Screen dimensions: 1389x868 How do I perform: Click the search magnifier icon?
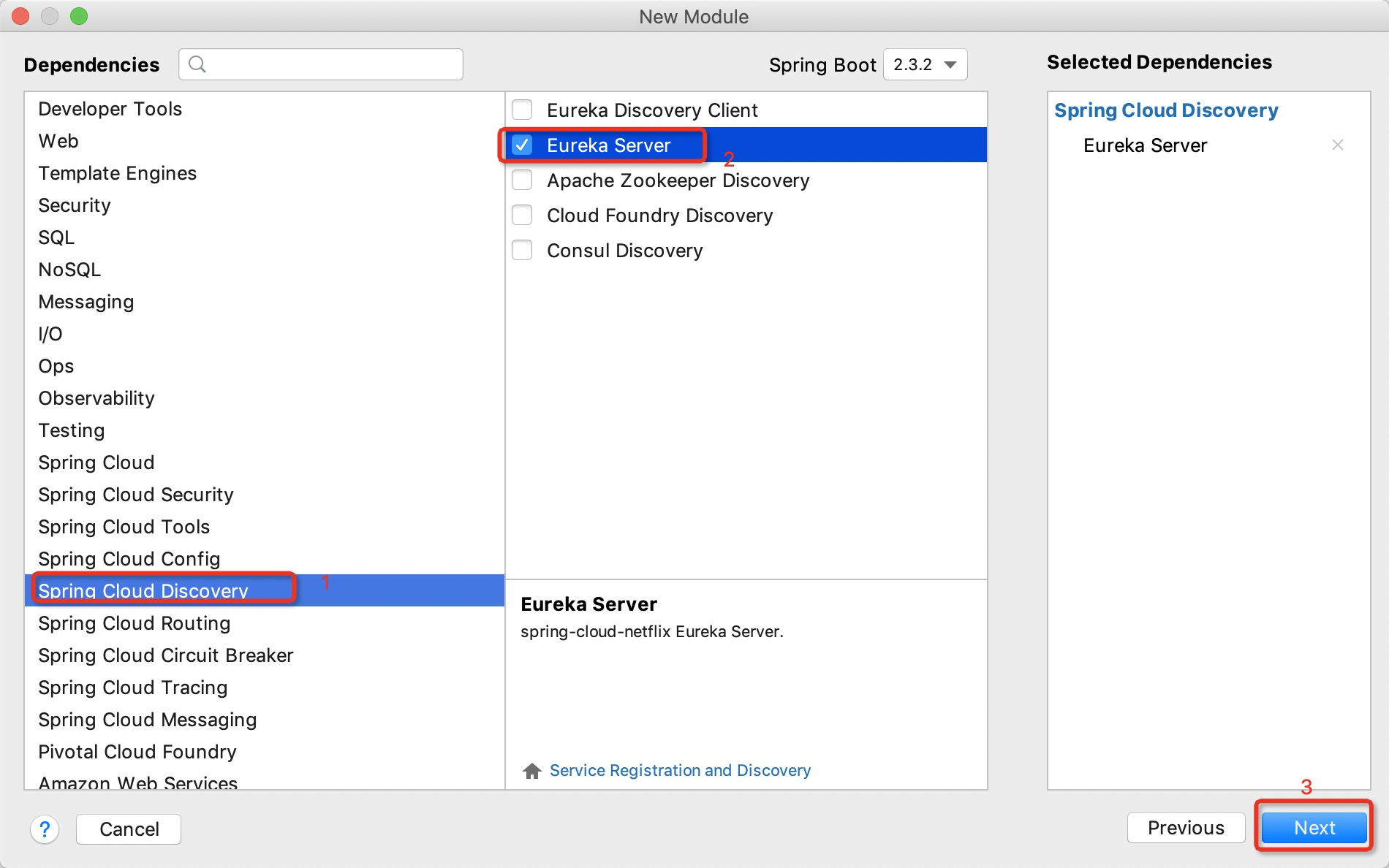pyautogui.click(x=197, y=64)
